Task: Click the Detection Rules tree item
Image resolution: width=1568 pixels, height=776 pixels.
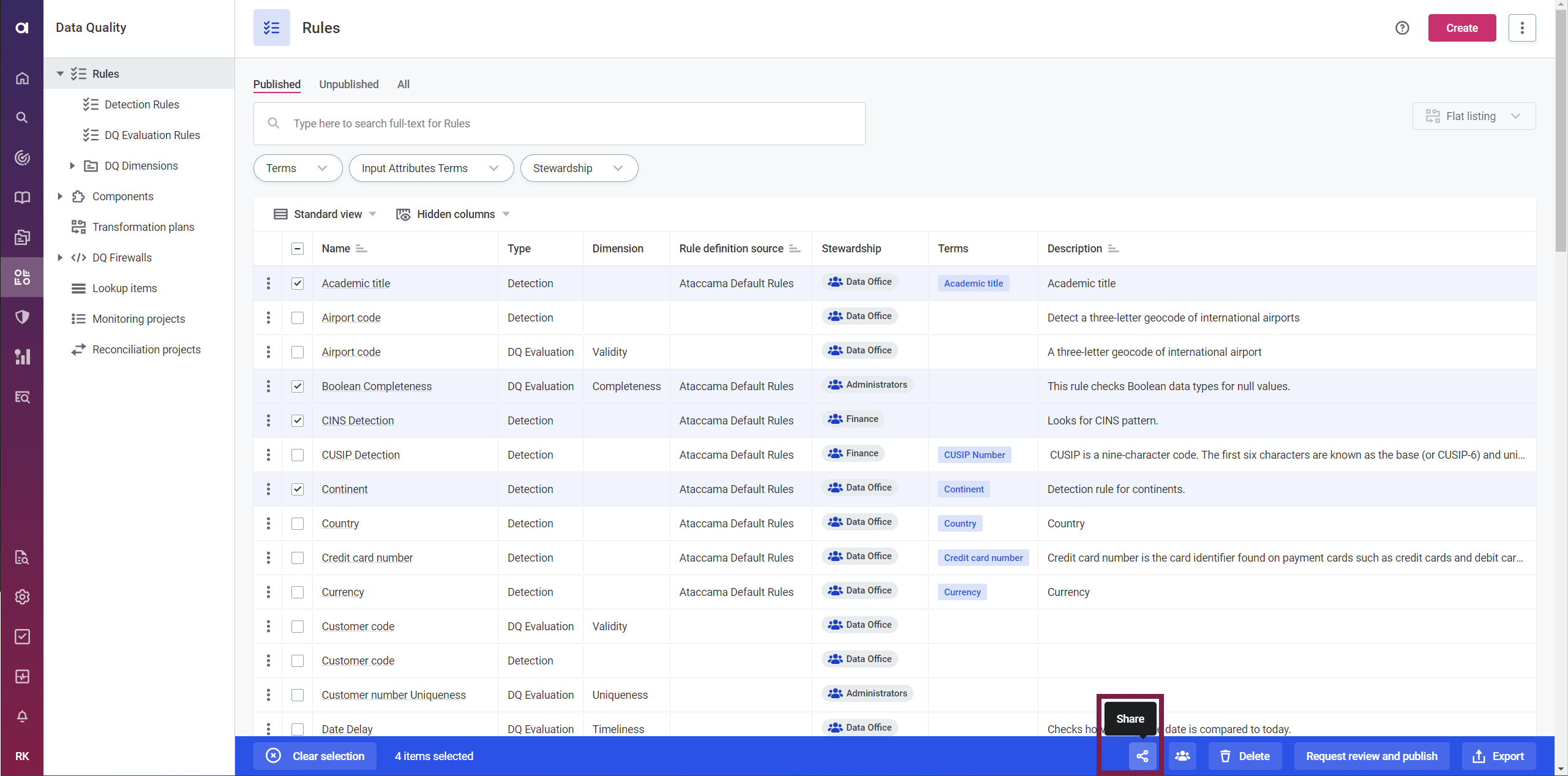Action: coord(141,104)
